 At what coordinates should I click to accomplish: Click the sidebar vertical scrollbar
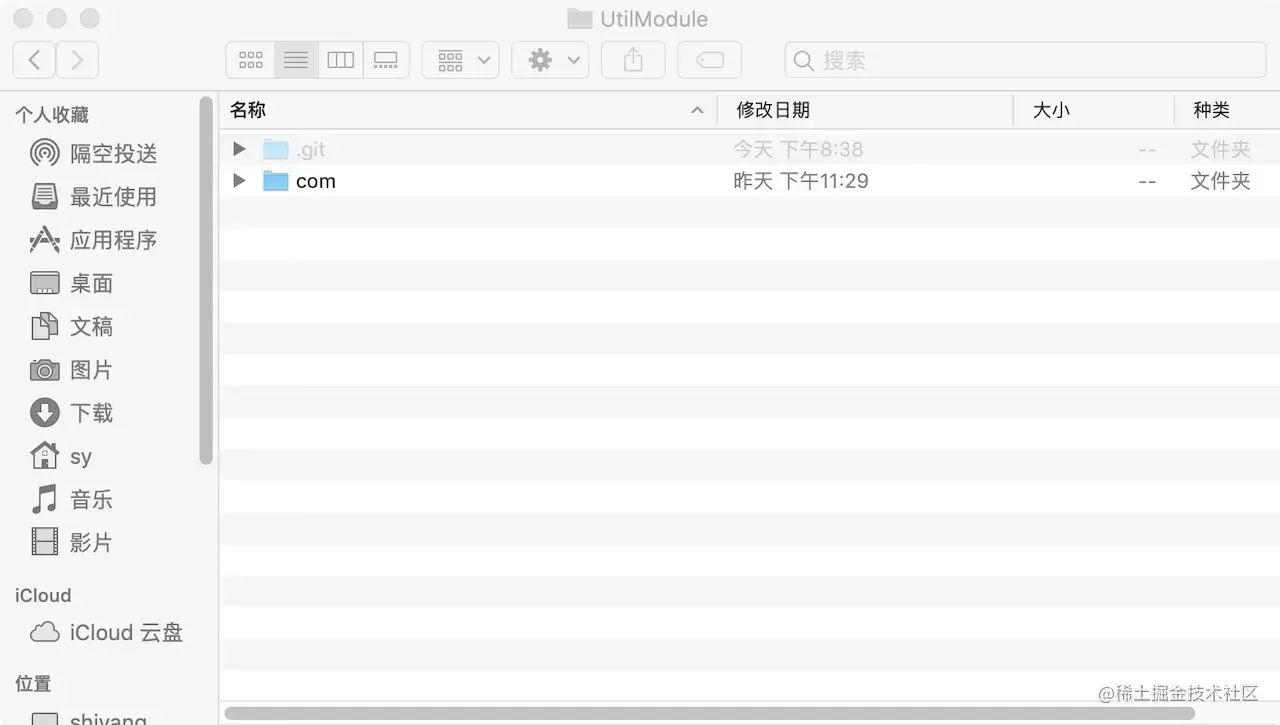click(x=206, y=280)
